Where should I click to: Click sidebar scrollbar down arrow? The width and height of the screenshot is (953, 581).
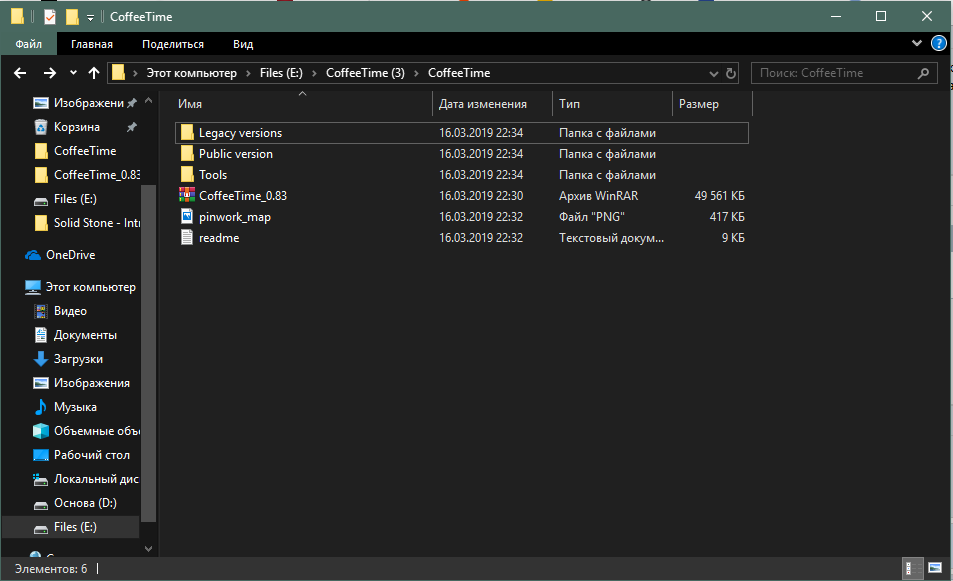(x=148, y=549)
